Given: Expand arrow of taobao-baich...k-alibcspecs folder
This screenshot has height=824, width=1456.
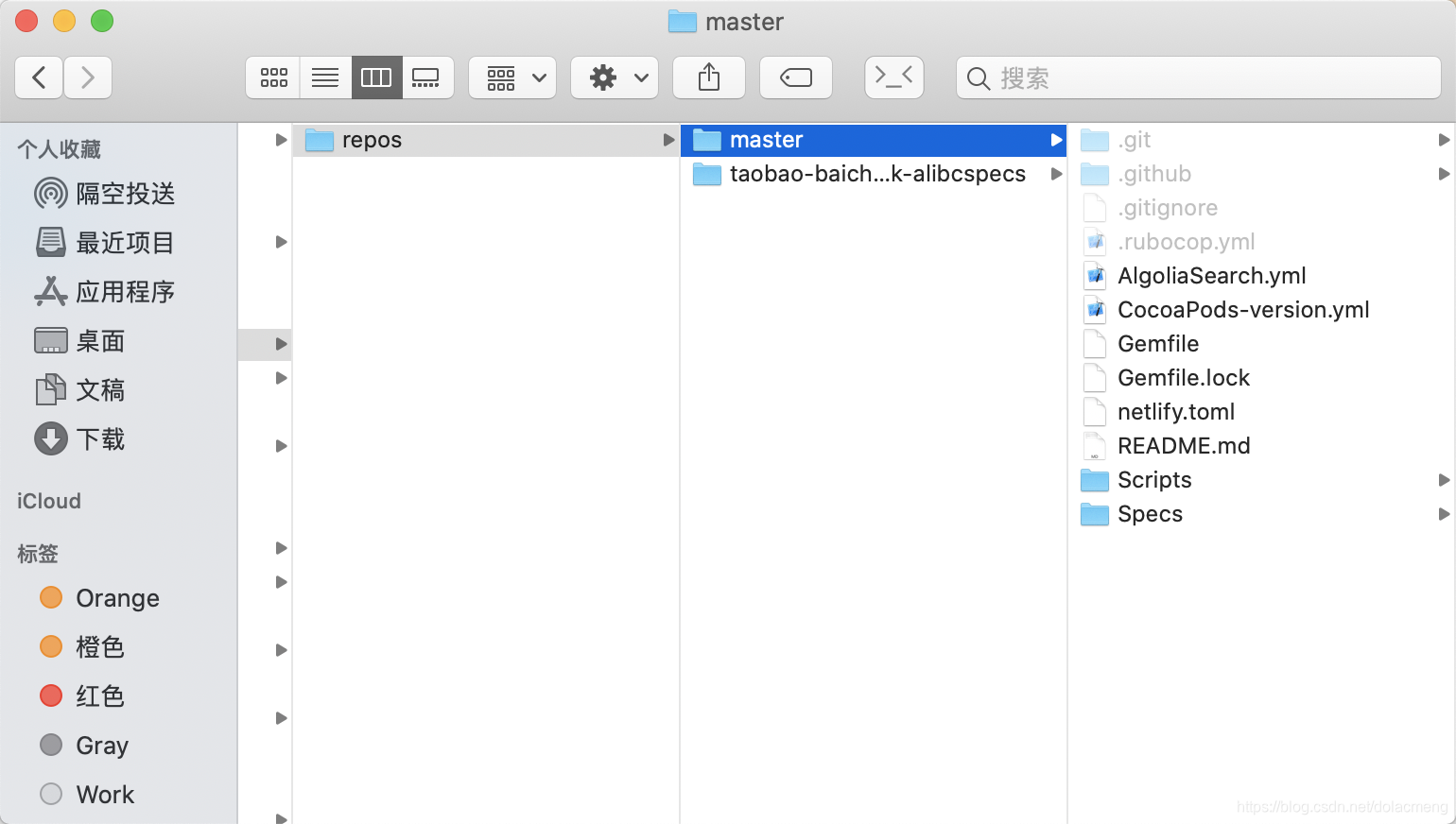Looking at the screenshot, I should [1056, 174].
